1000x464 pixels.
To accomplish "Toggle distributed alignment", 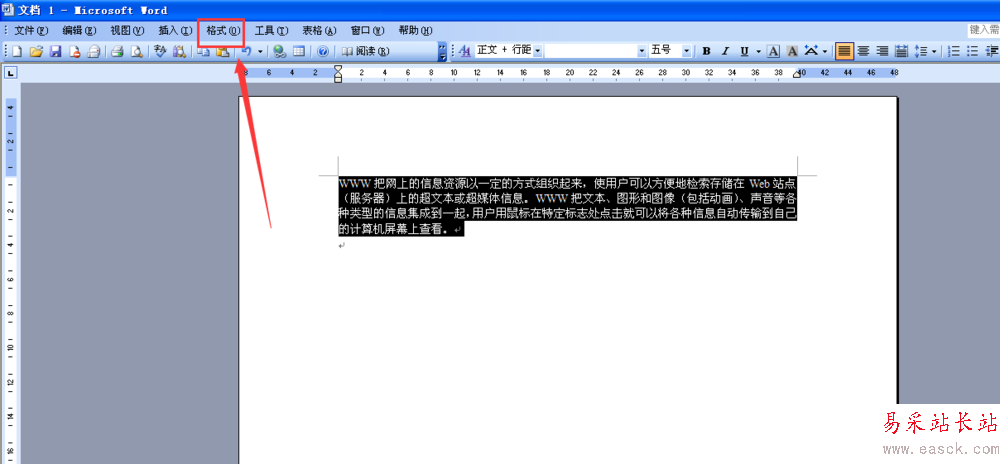I will click(x=902, y=51).
